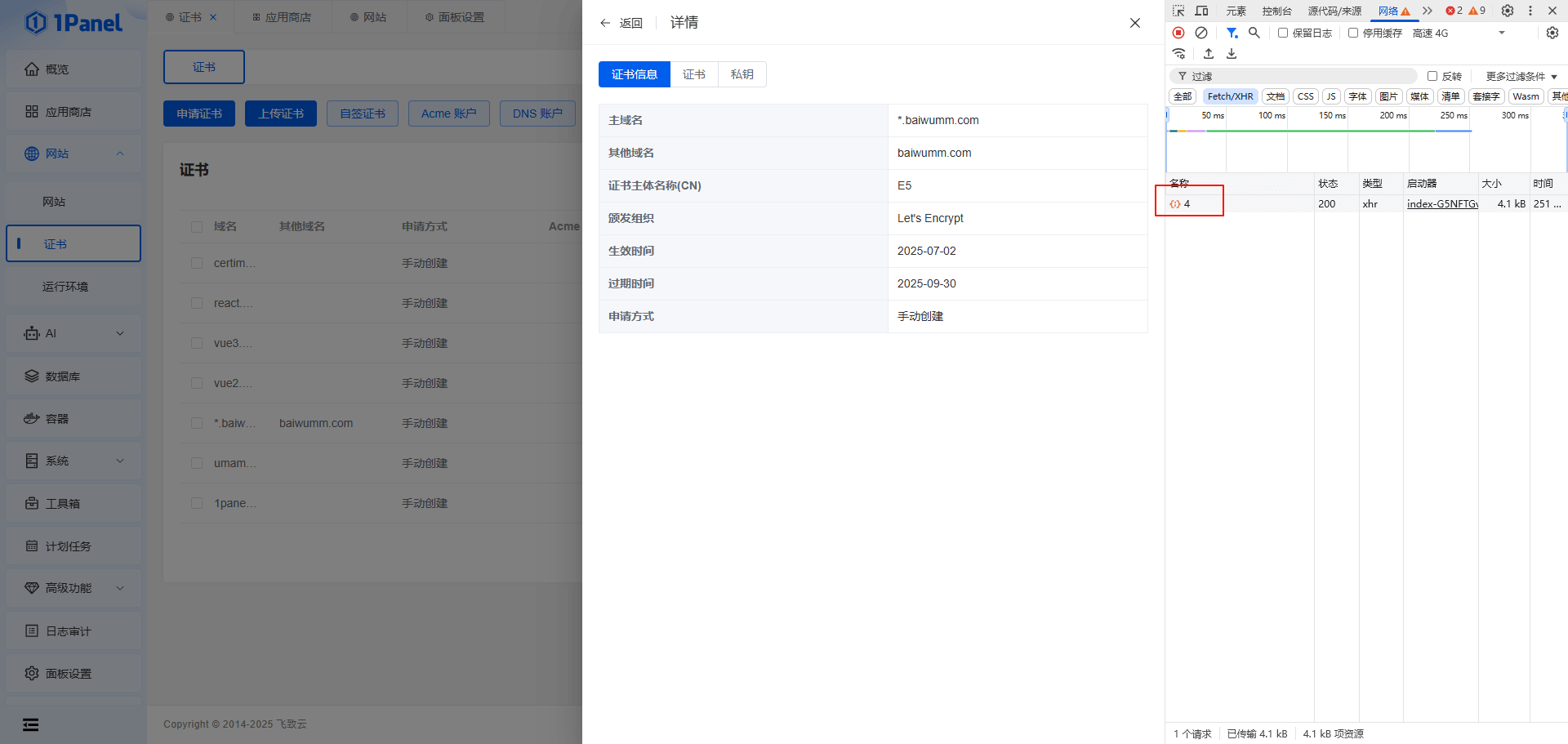Clear the network log

point(1201,33)
